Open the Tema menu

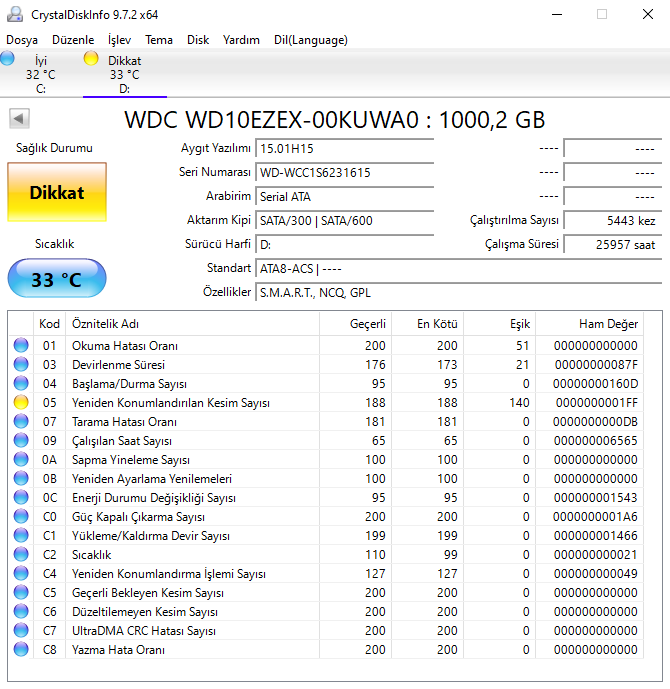pyautogui.click(x=159, y=40)
